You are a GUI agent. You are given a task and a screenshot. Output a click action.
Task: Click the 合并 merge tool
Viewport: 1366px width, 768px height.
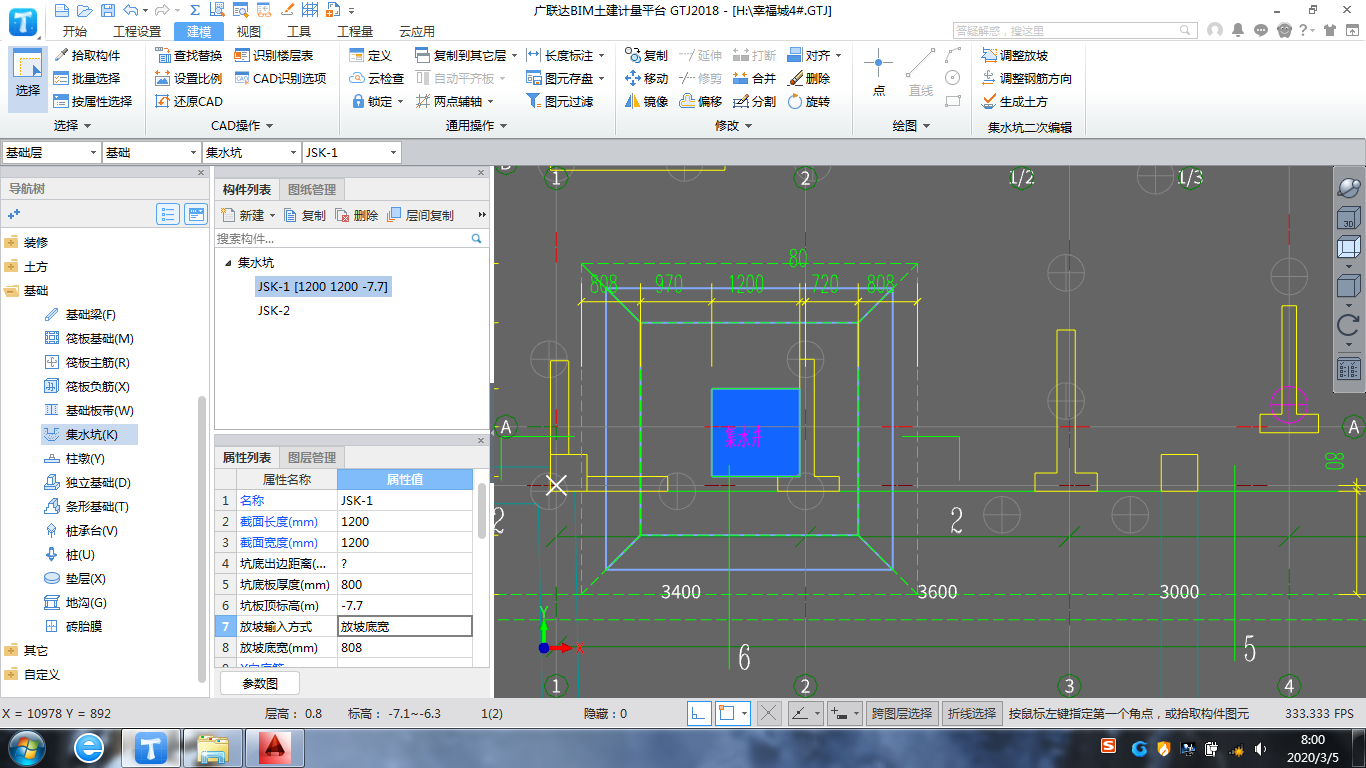coord(754,78)
